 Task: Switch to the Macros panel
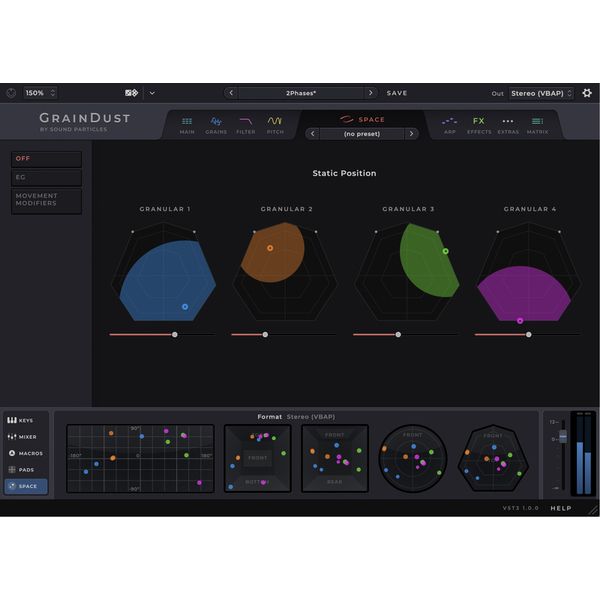26,453
